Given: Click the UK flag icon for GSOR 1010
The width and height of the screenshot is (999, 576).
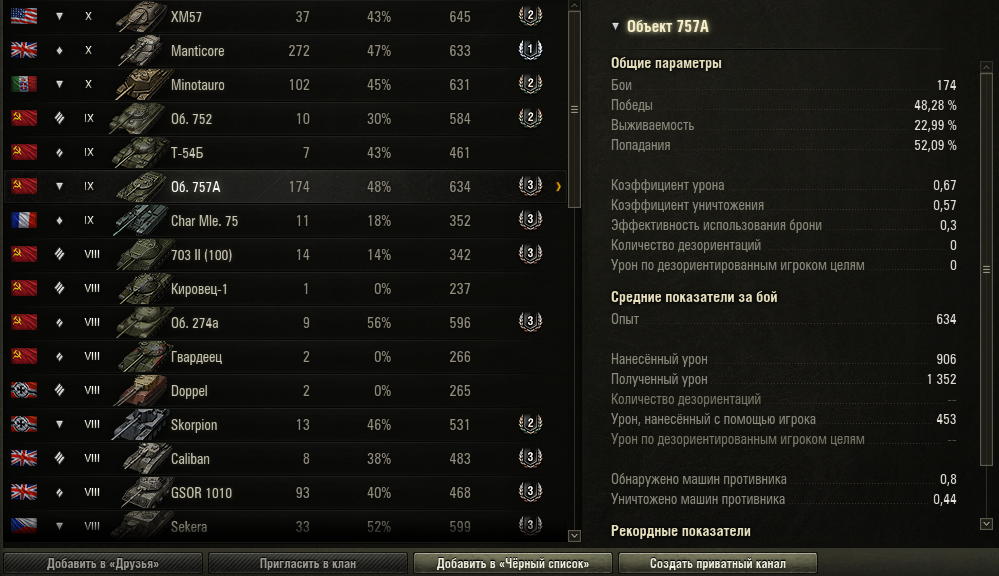Looking at the screenshot, I should click(x=24, y=492).
